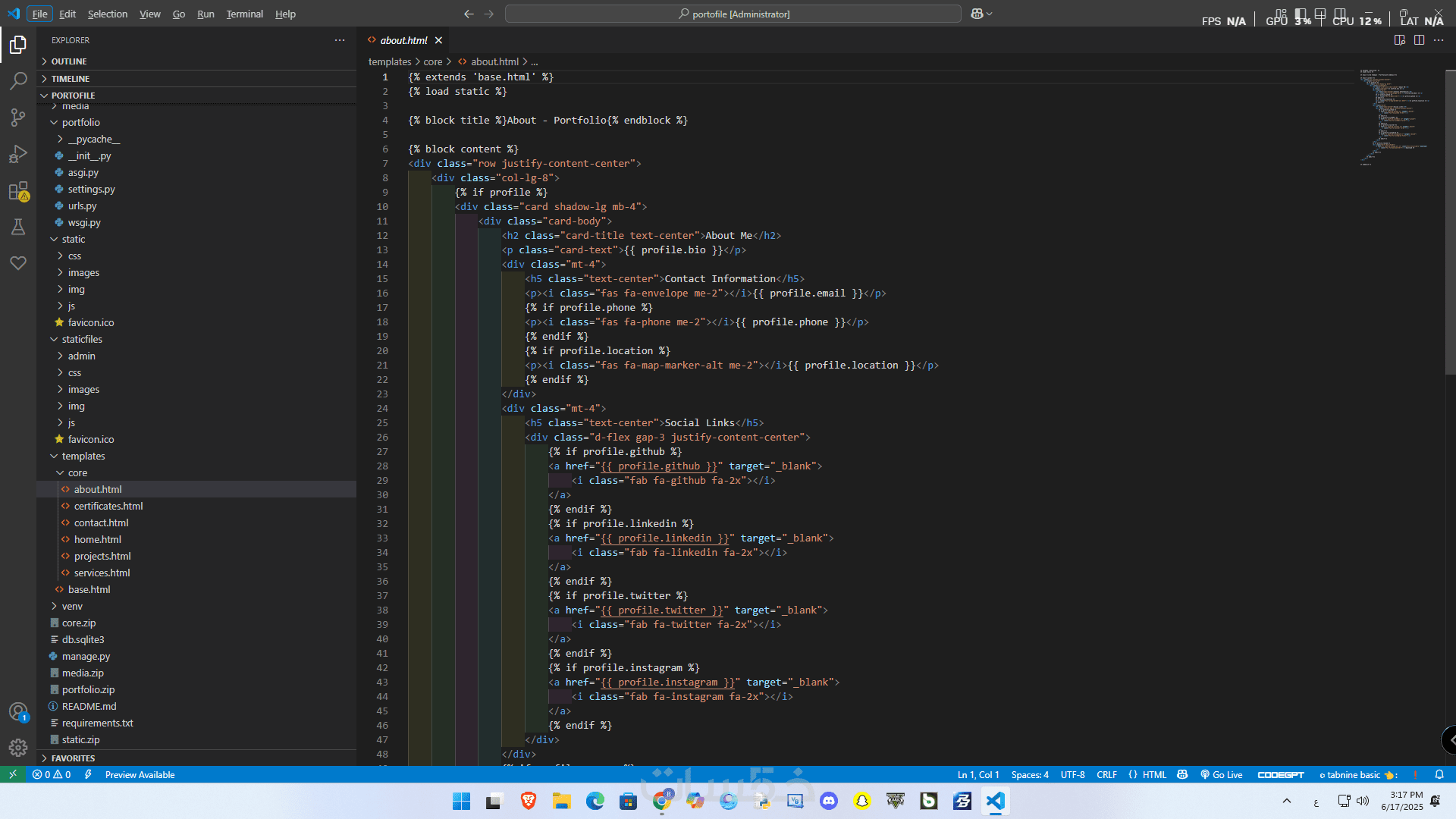Expand the TIMELINE section
This screenshot has height=819, width=1456.
tap(71, 79)
